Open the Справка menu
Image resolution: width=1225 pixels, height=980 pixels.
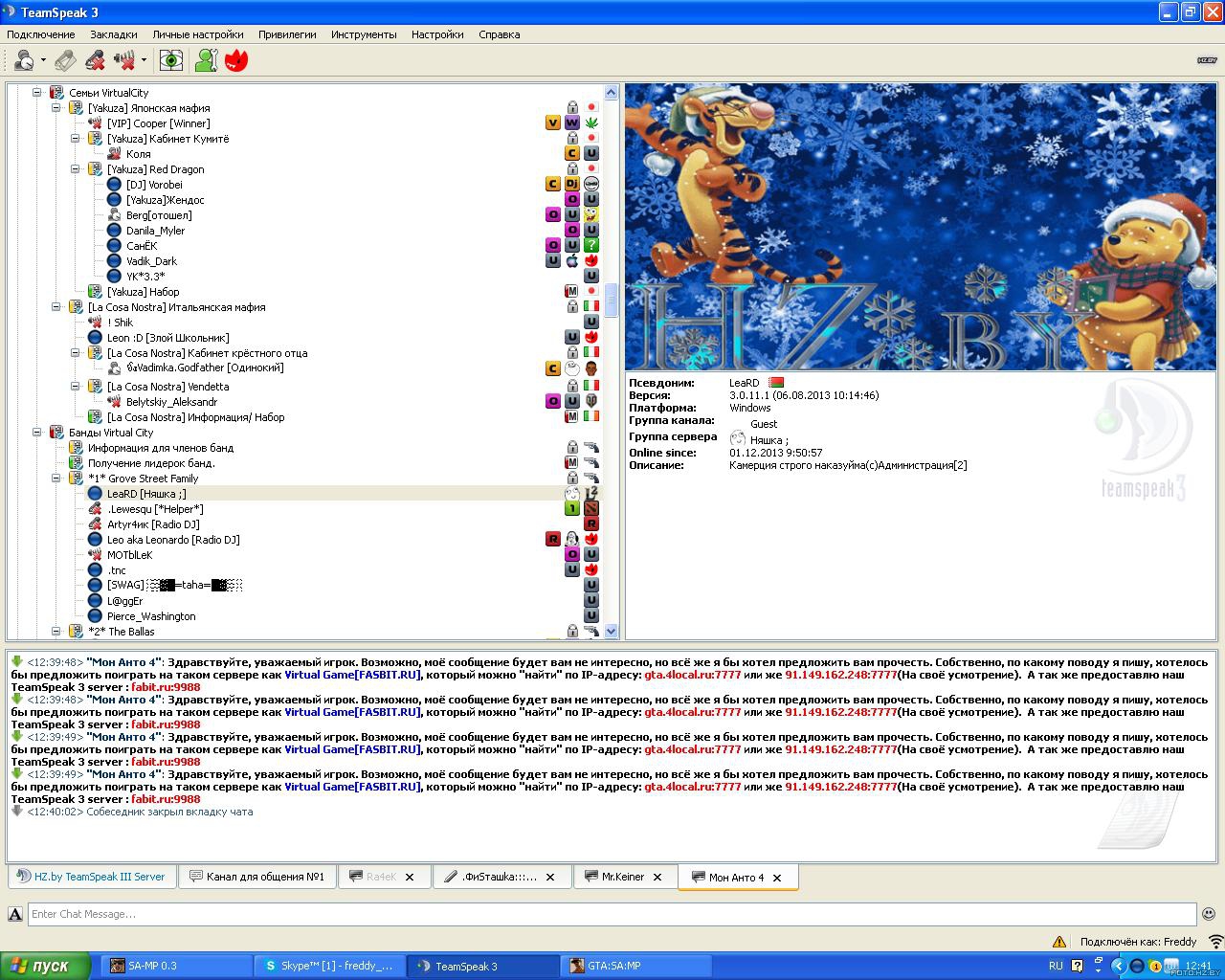pyautogui.click(x=499, y=34)
